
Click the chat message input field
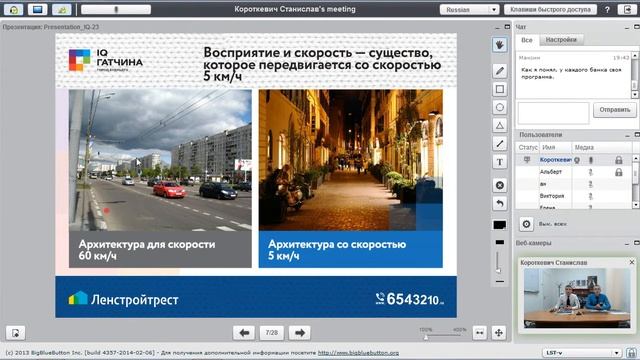tap(553, 113)
